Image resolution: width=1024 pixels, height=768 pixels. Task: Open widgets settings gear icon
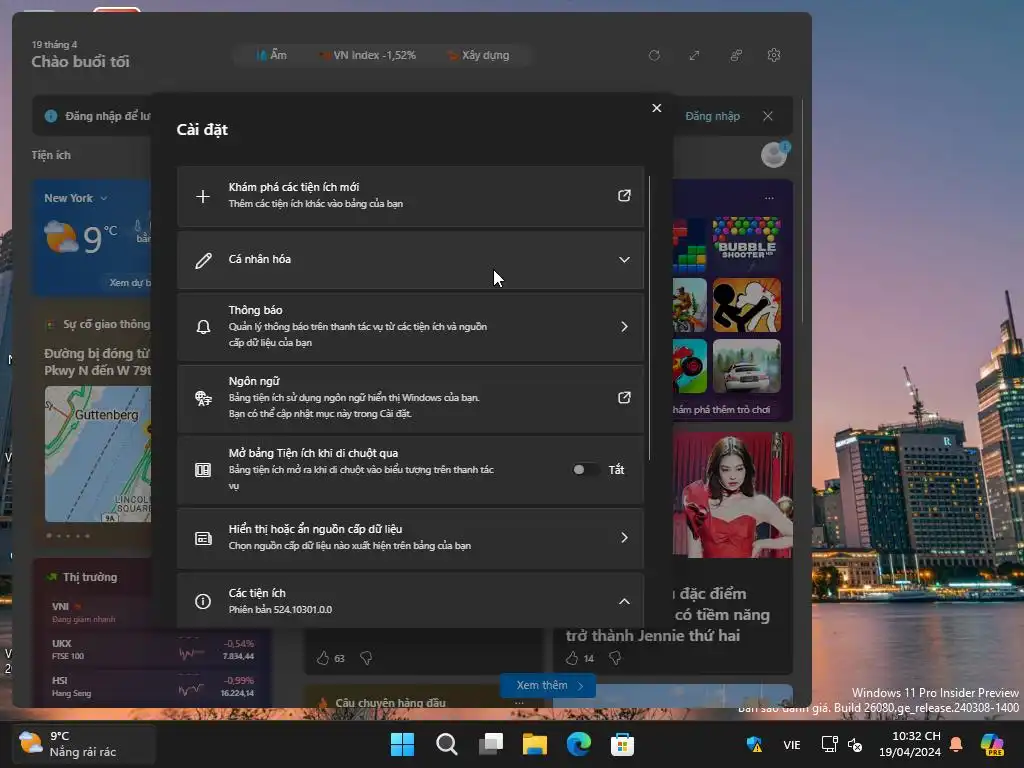(x=774, y=56)
